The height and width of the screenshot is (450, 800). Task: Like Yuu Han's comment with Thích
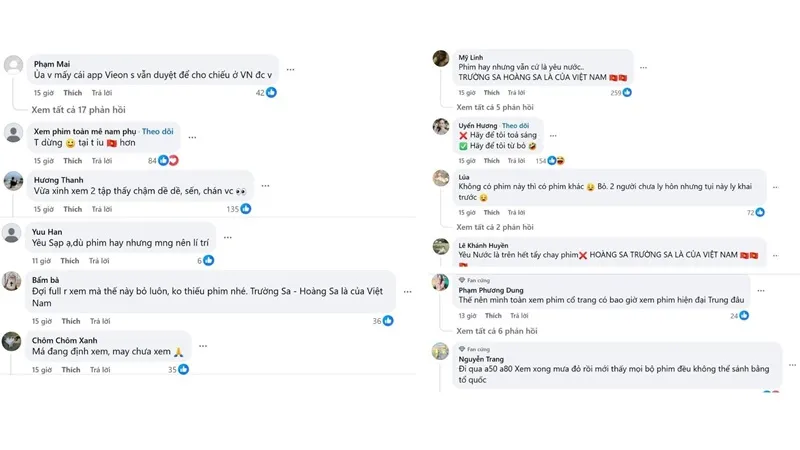pos(71,261)
